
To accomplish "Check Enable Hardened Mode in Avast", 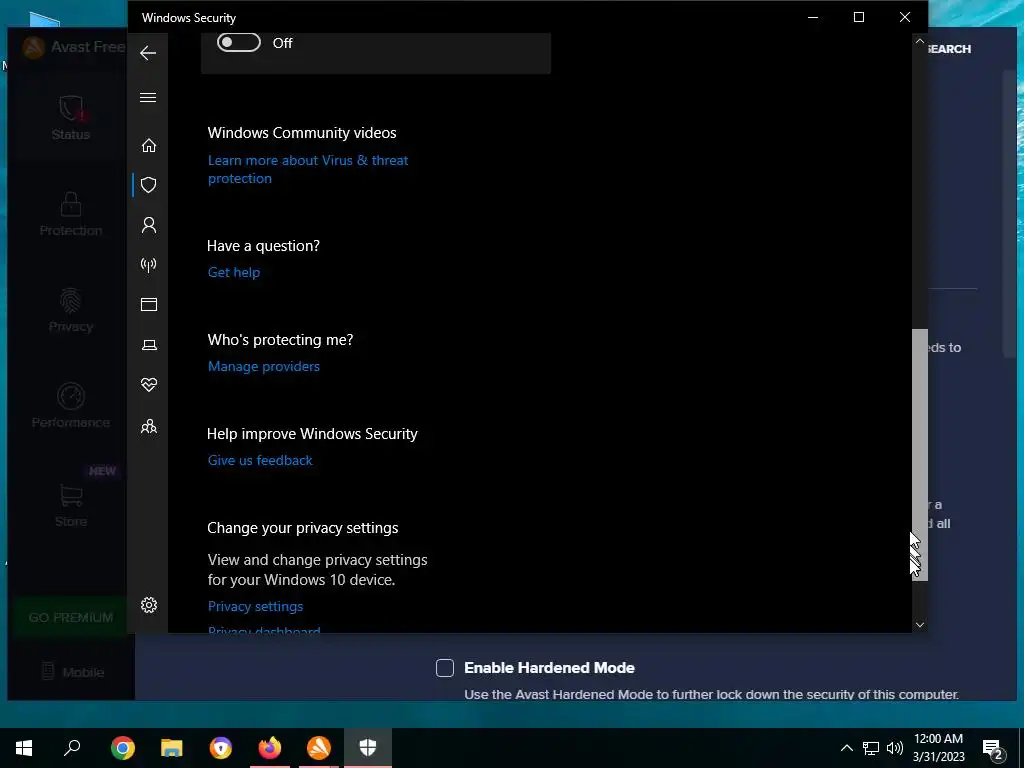I will click(445, 667).
